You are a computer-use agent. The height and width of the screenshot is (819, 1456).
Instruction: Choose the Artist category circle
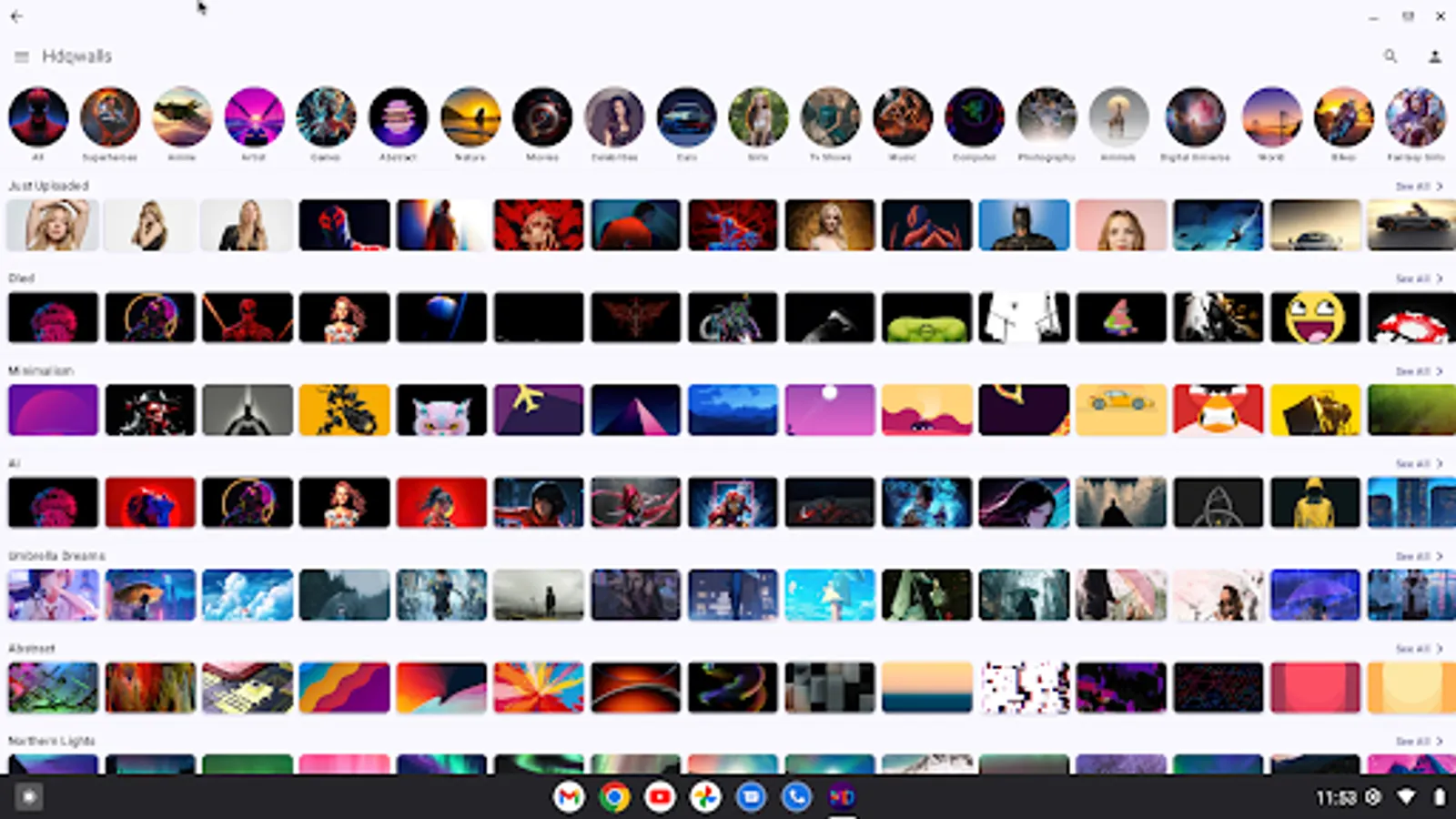[x=254, y=116]
